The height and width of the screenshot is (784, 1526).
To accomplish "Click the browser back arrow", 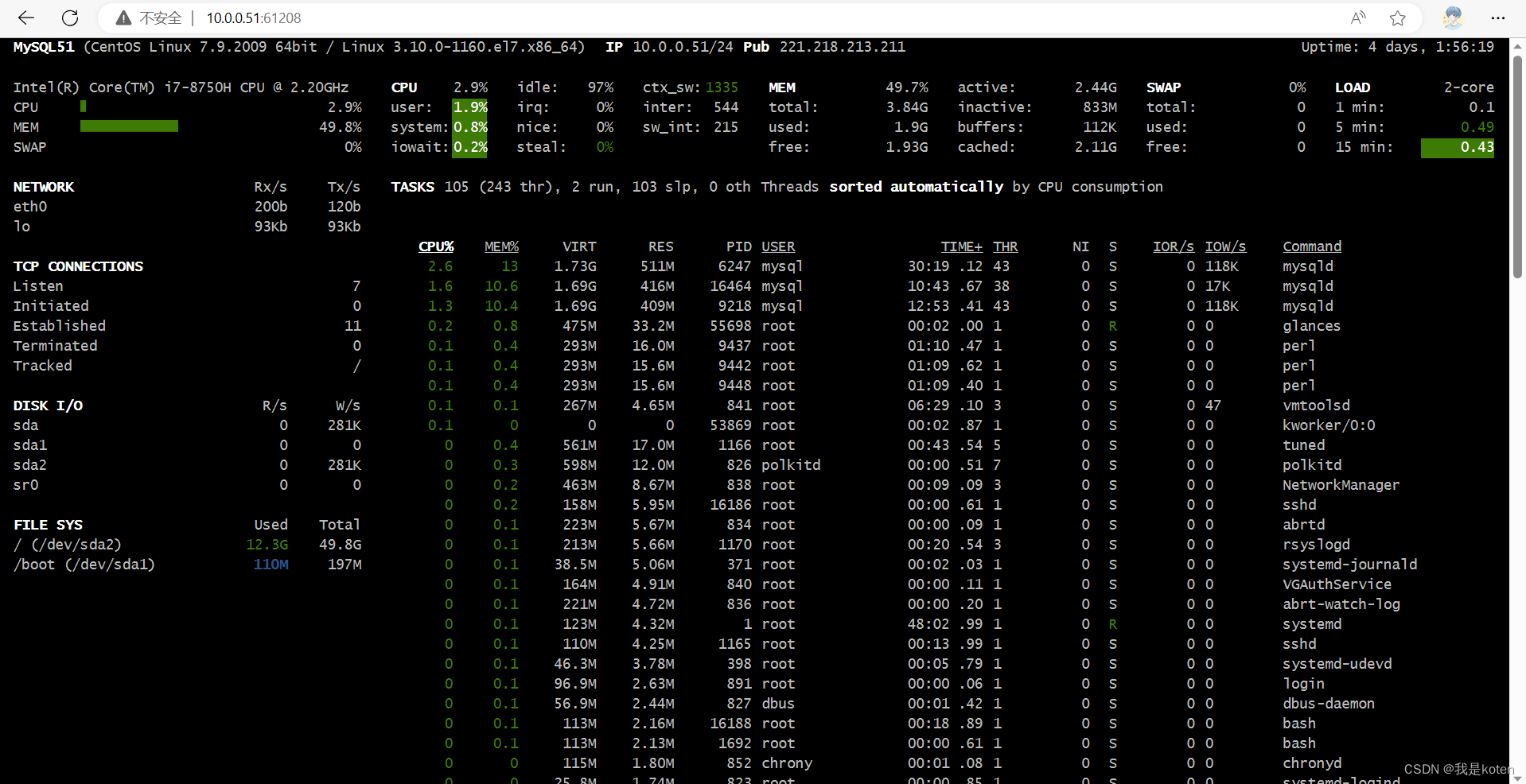I will tap(26, 17).
